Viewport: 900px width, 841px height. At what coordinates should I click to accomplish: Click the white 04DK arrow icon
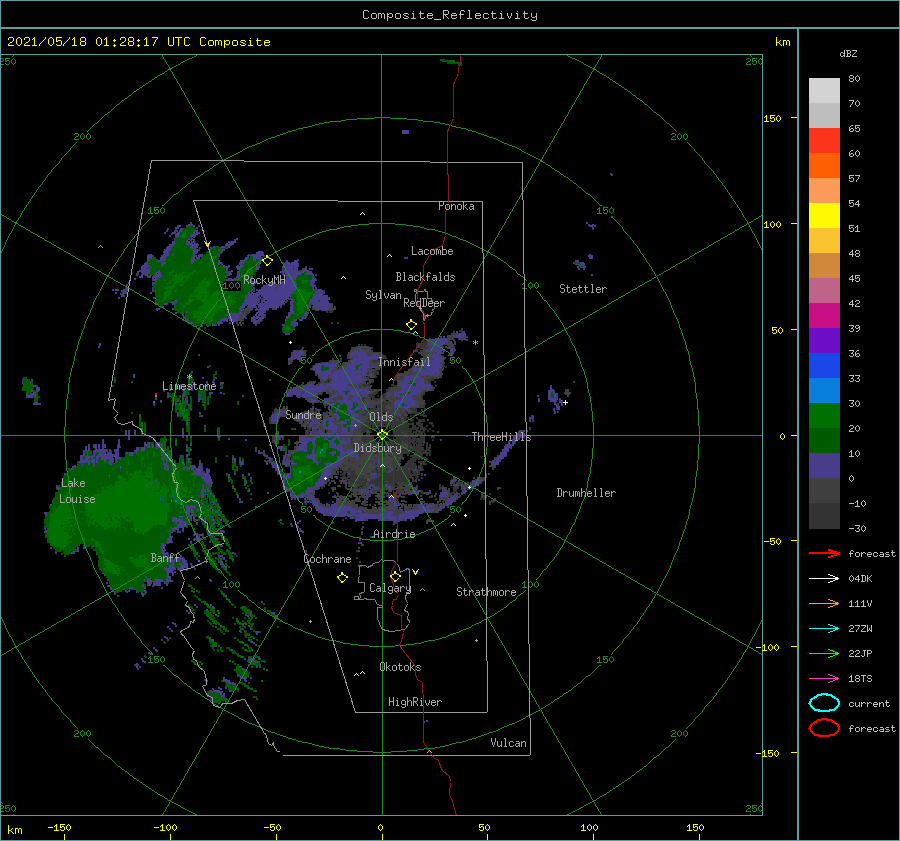click(x=824, y=578)
